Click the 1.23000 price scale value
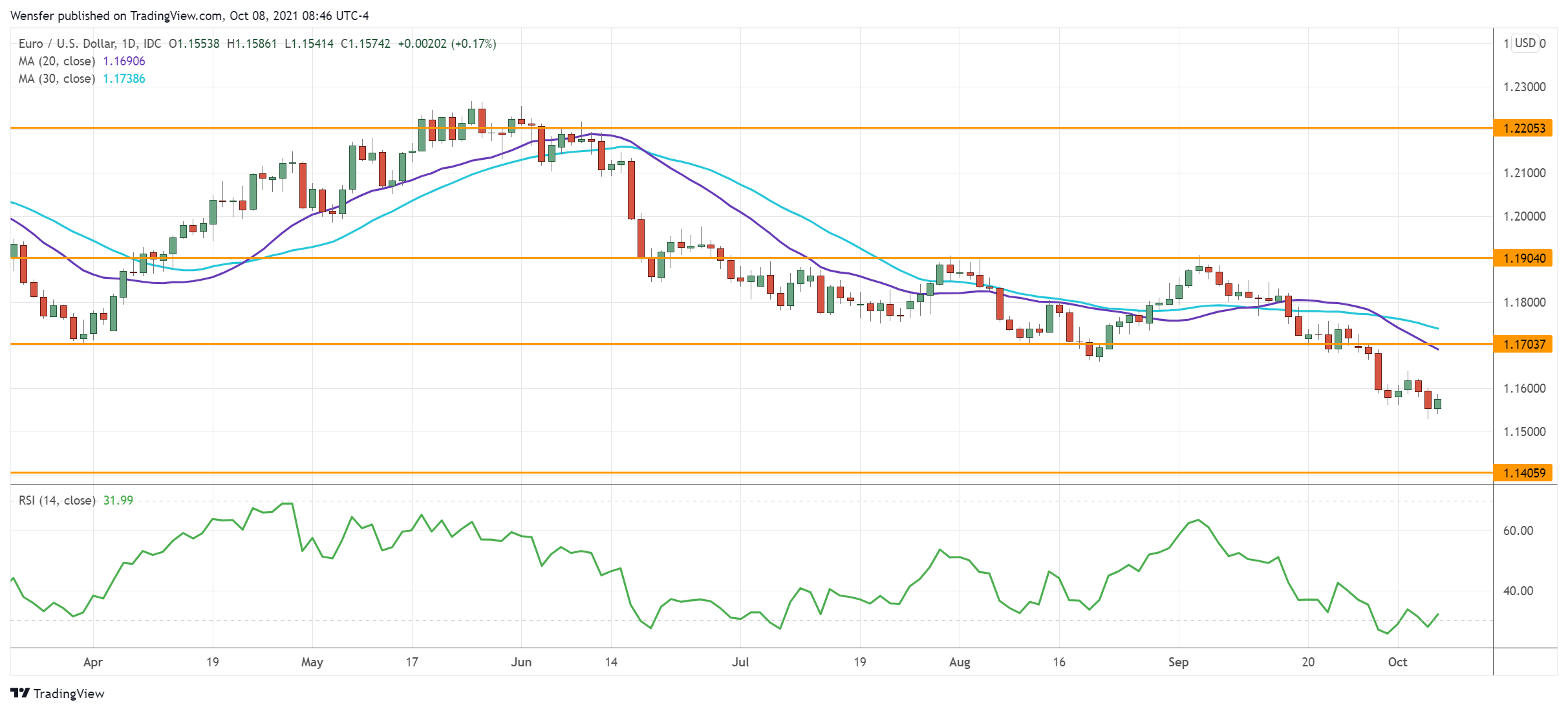This screenshot has height=711, width=1568. point(1524,87)
